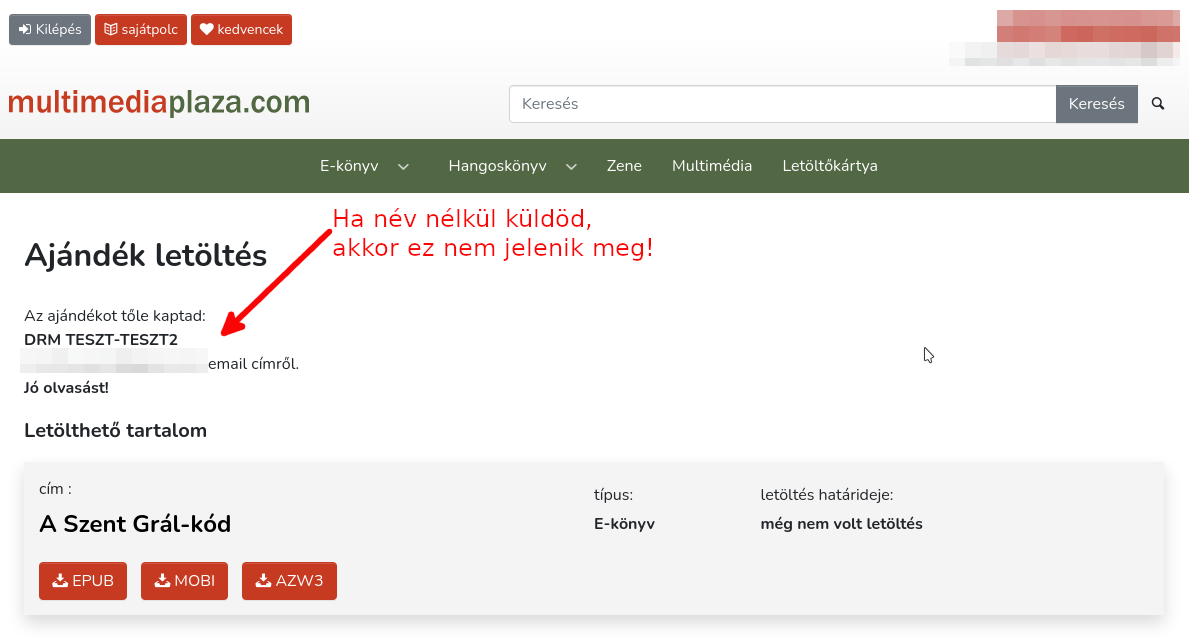Go to the Zene section

click(624, 166)
